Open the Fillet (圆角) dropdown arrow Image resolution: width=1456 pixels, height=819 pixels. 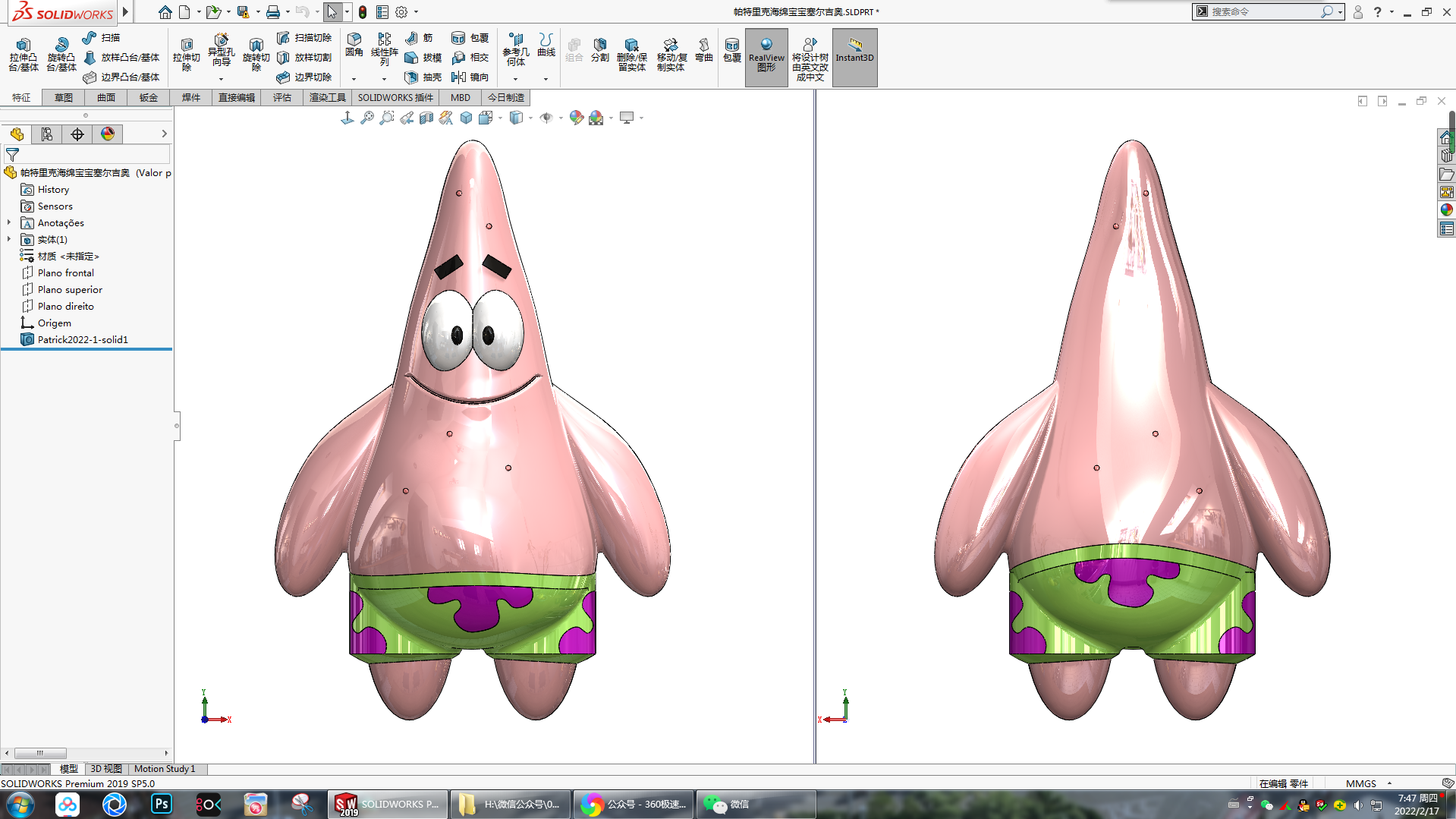[x=354, y=79]
